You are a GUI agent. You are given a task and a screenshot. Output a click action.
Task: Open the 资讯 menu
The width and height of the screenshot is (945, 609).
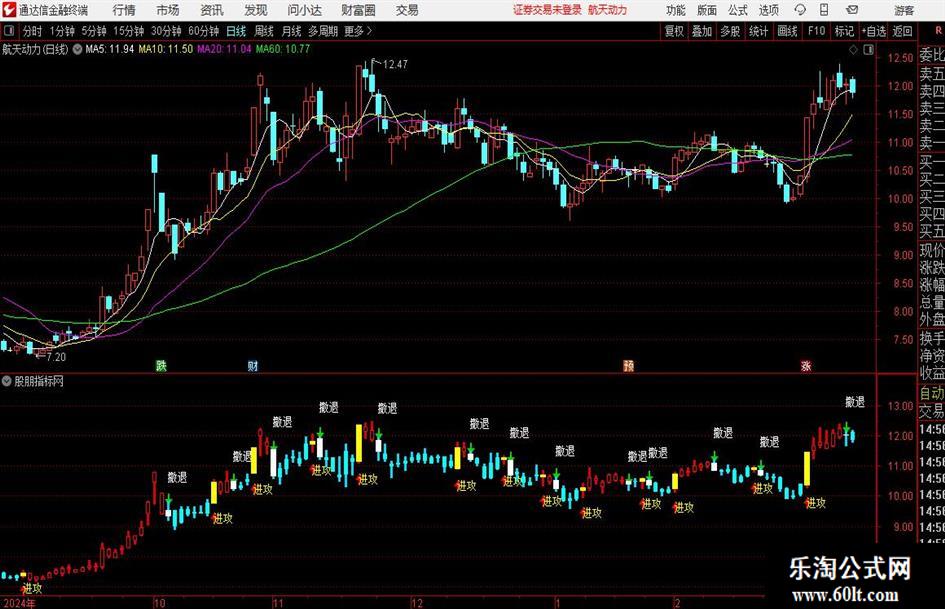coord(212,10)
